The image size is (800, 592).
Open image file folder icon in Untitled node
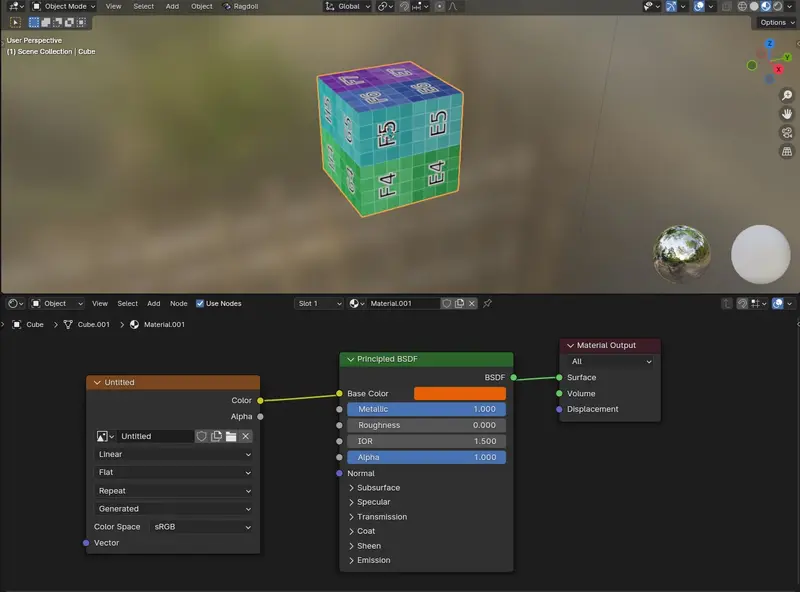pyautogui.click(x=230, y=436)
